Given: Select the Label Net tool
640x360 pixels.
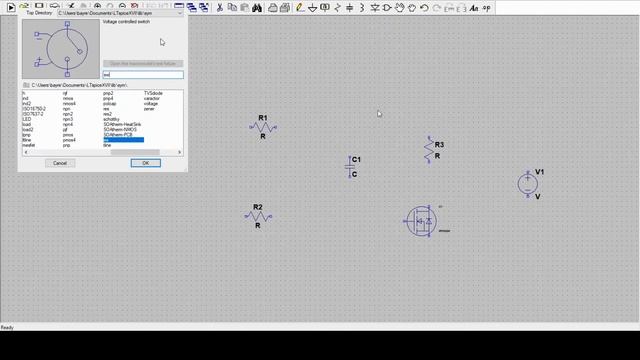Looking at the screenshot, I should coord(325,7).
